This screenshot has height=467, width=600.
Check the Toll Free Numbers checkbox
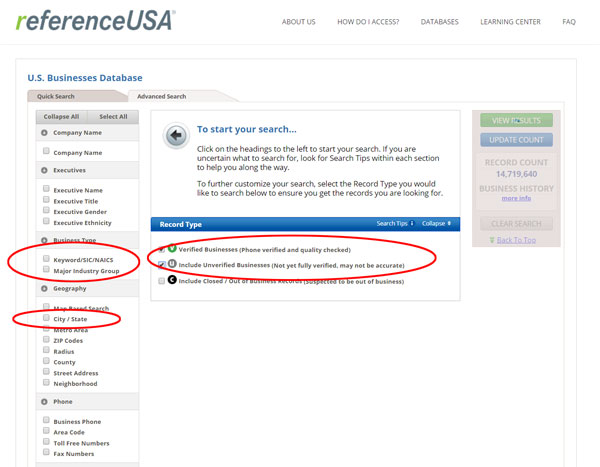pyautogui.click(x=46, y=441)
